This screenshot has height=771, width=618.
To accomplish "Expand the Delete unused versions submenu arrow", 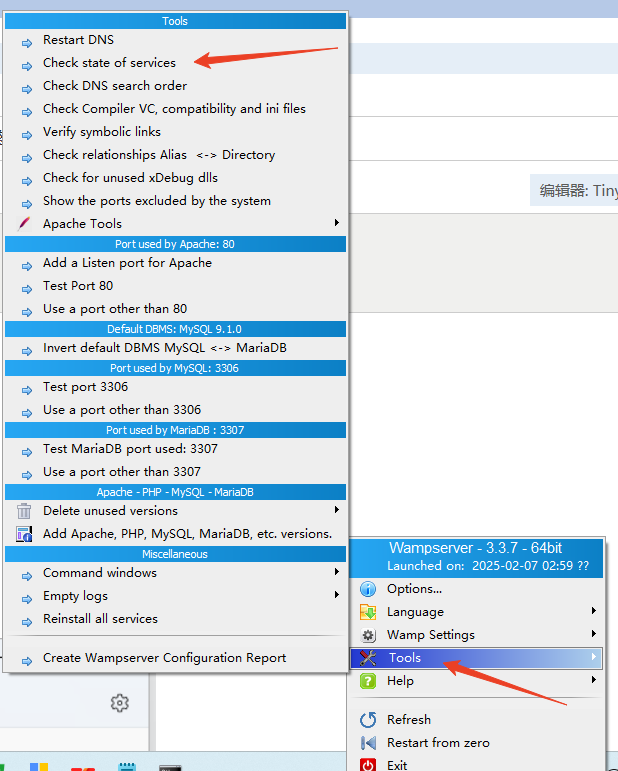I will pos(337,510).
